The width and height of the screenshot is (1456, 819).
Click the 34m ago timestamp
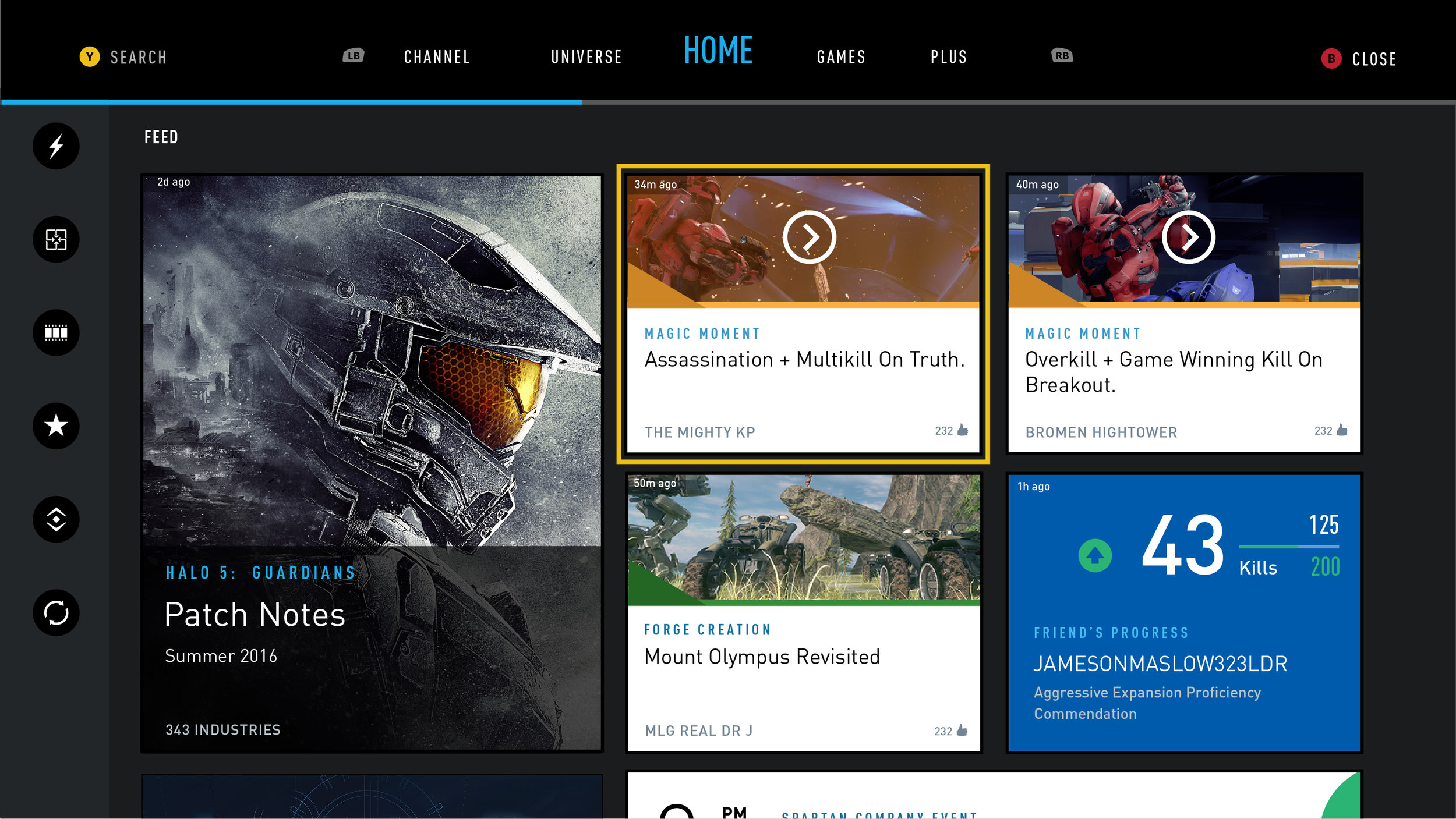pyautogui.click(x=655, y=185)
